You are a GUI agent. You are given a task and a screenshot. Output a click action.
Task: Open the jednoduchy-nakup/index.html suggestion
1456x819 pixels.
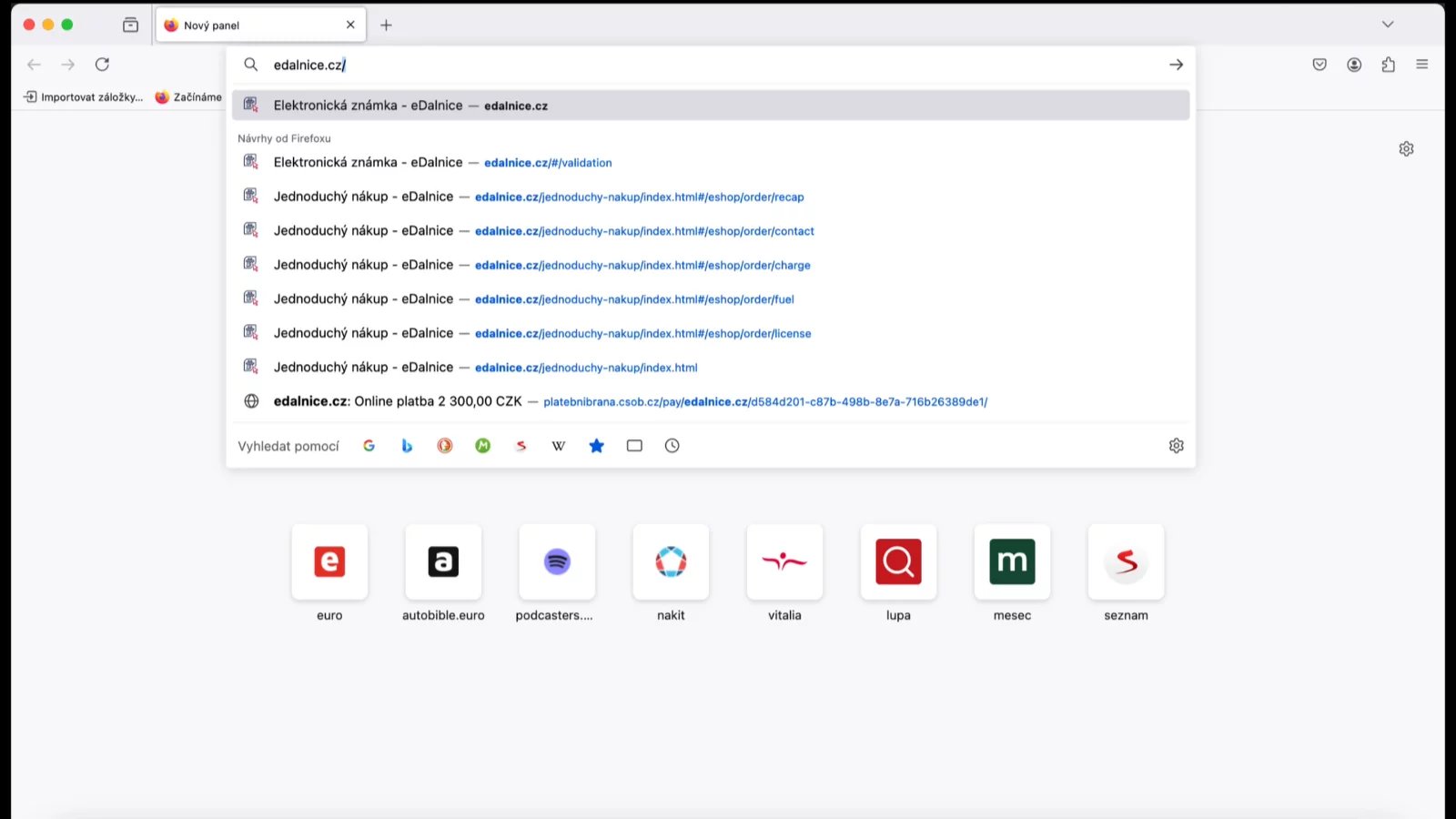point(711,368)
